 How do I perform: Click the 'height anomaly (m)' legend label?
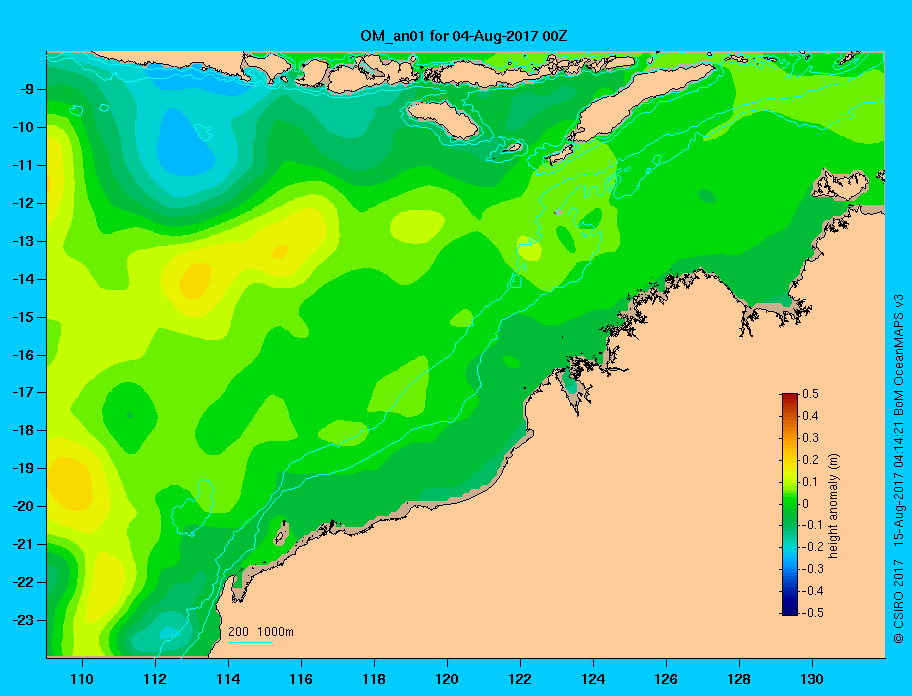pos(833,506)
